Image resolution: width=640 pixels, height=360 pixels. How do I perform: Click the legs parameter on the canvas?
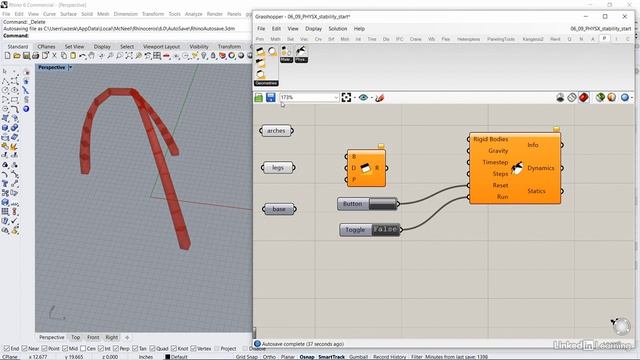point(278,168)
